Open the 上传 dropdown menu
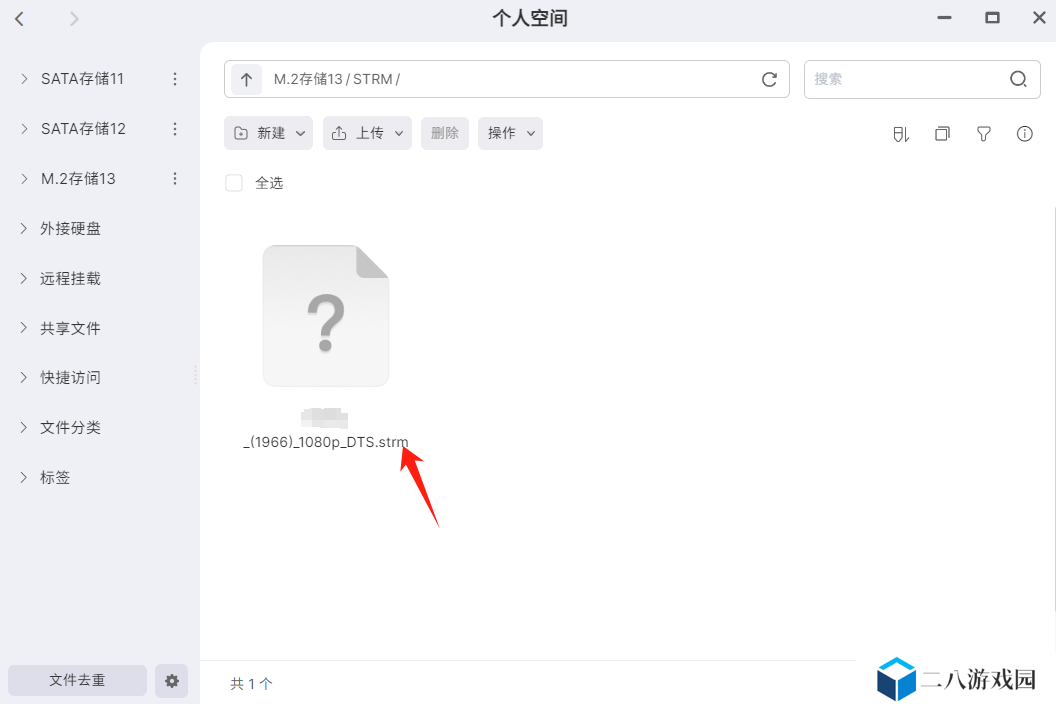 pyautogui.click(x=367, y=133)
